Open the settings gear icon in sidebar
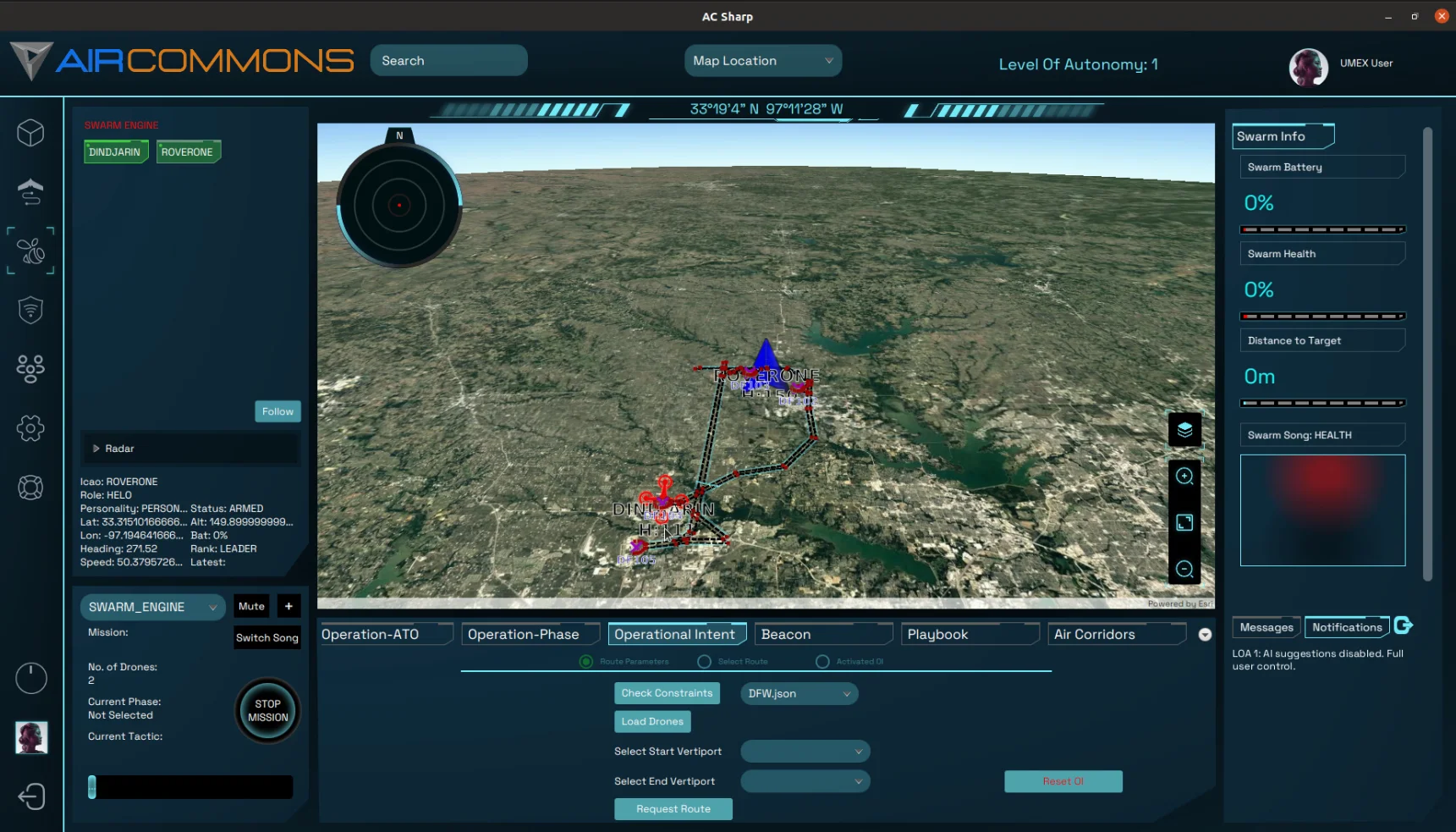Image resolution: width=1456 pixels, height=832 pixels. pyautogui.click(x=30, y=428)
